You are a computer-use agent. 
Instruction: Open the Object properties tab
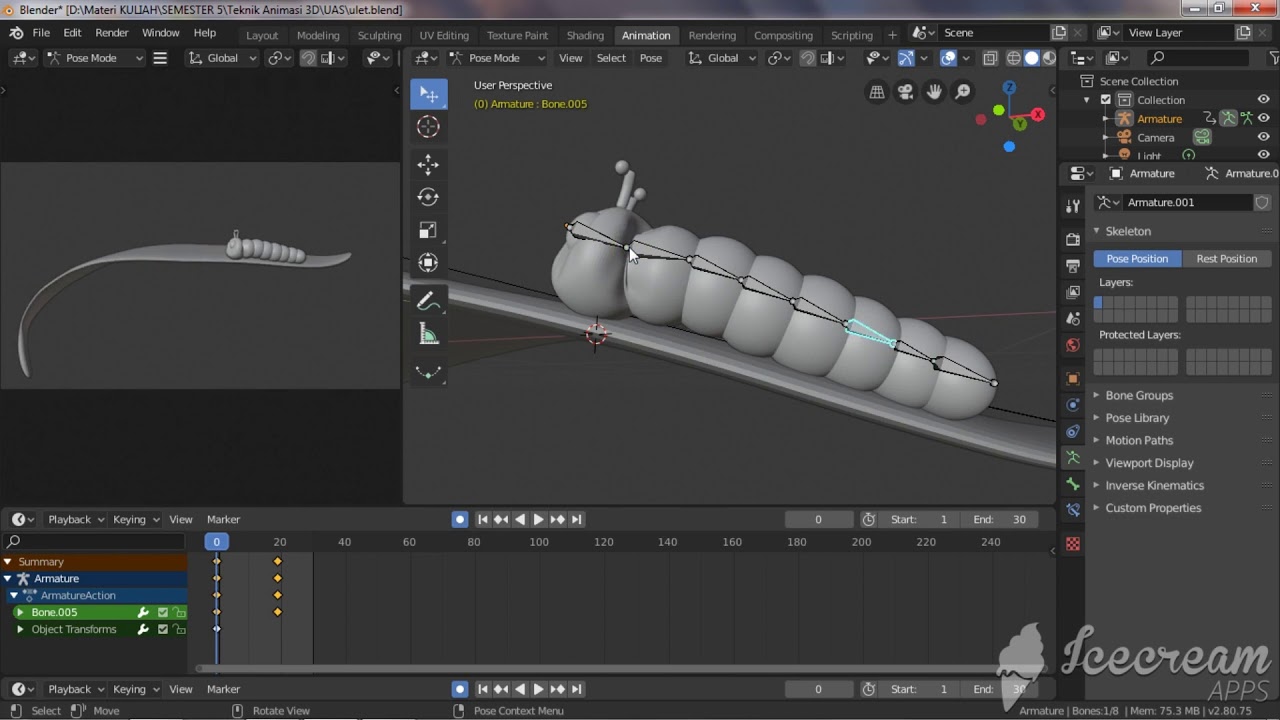1073,379
